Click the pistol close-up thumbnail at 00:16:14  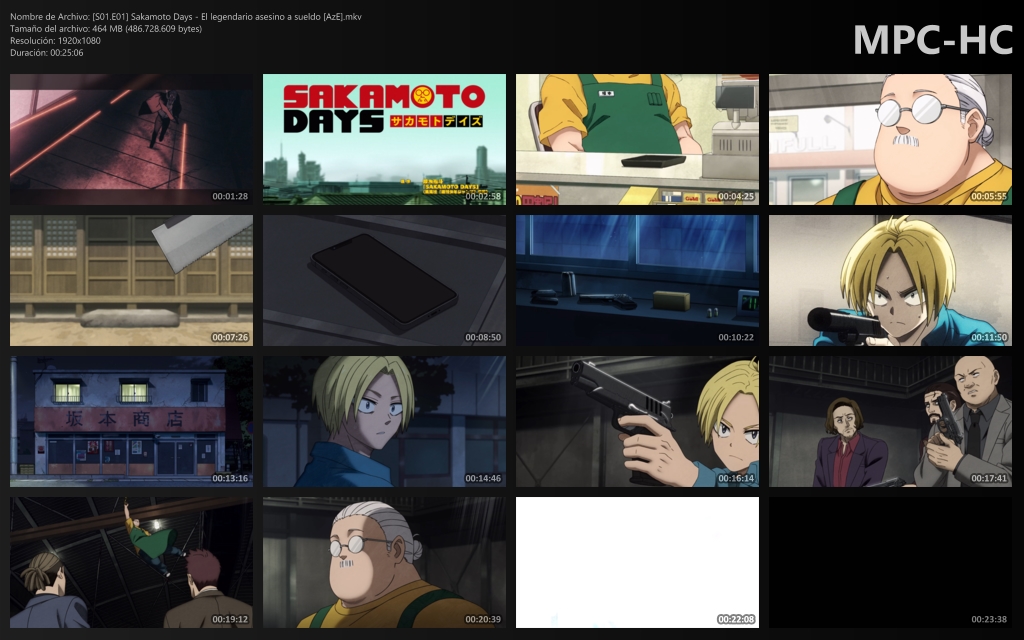pos(637,420)
